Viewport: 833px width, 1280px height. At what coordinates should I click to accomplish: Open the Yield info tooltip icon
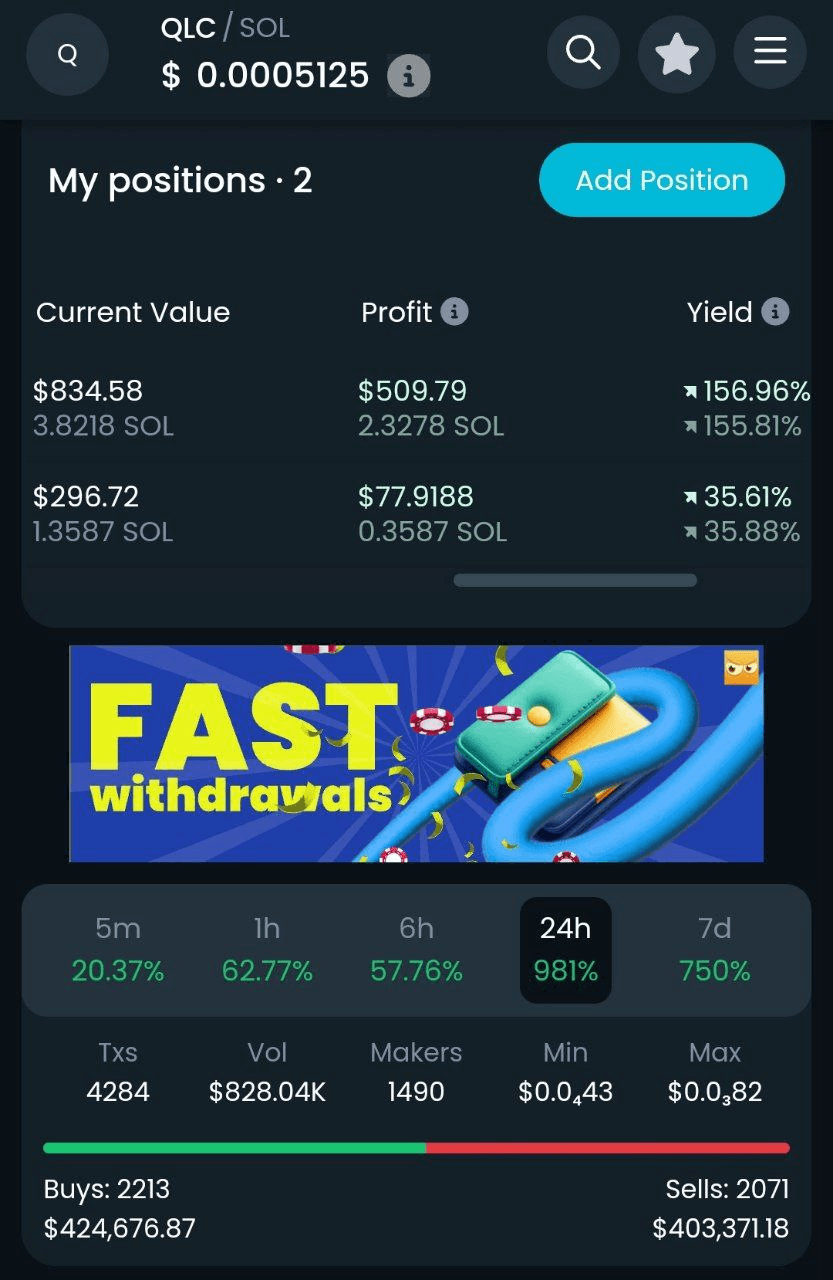pyautogui.click(x=775, y=312)
